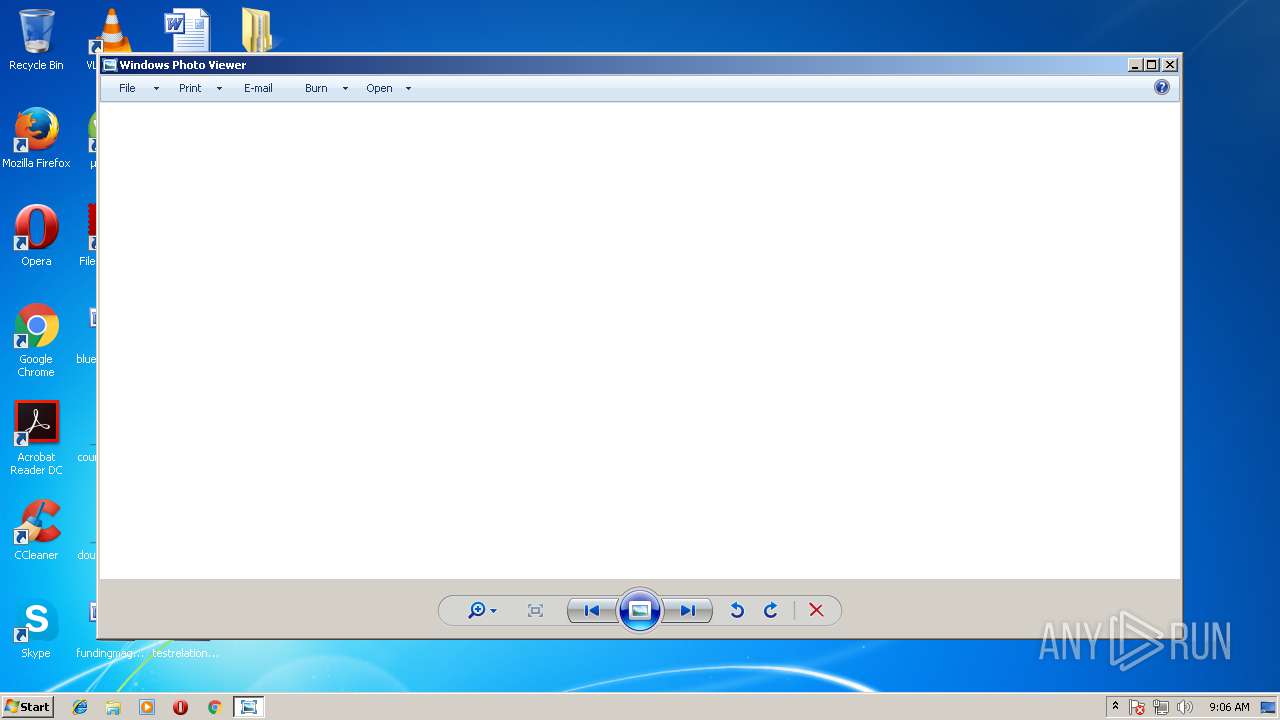This screenshot has width=1280, height=720.
Task: Open the File menu in Photo Viewer
Action: [127, 88]
